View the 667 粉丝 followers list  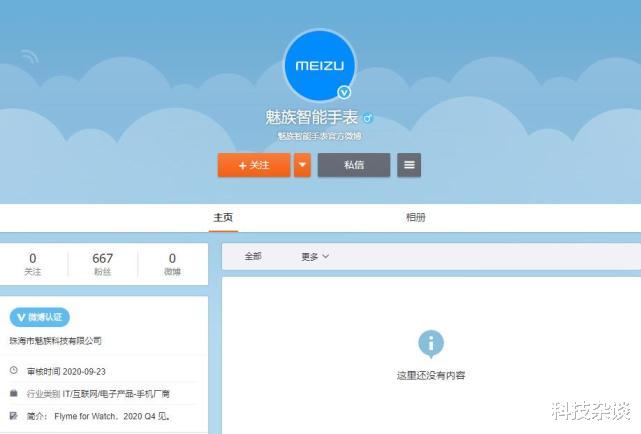pyautogui.click(x=102, y=264)
